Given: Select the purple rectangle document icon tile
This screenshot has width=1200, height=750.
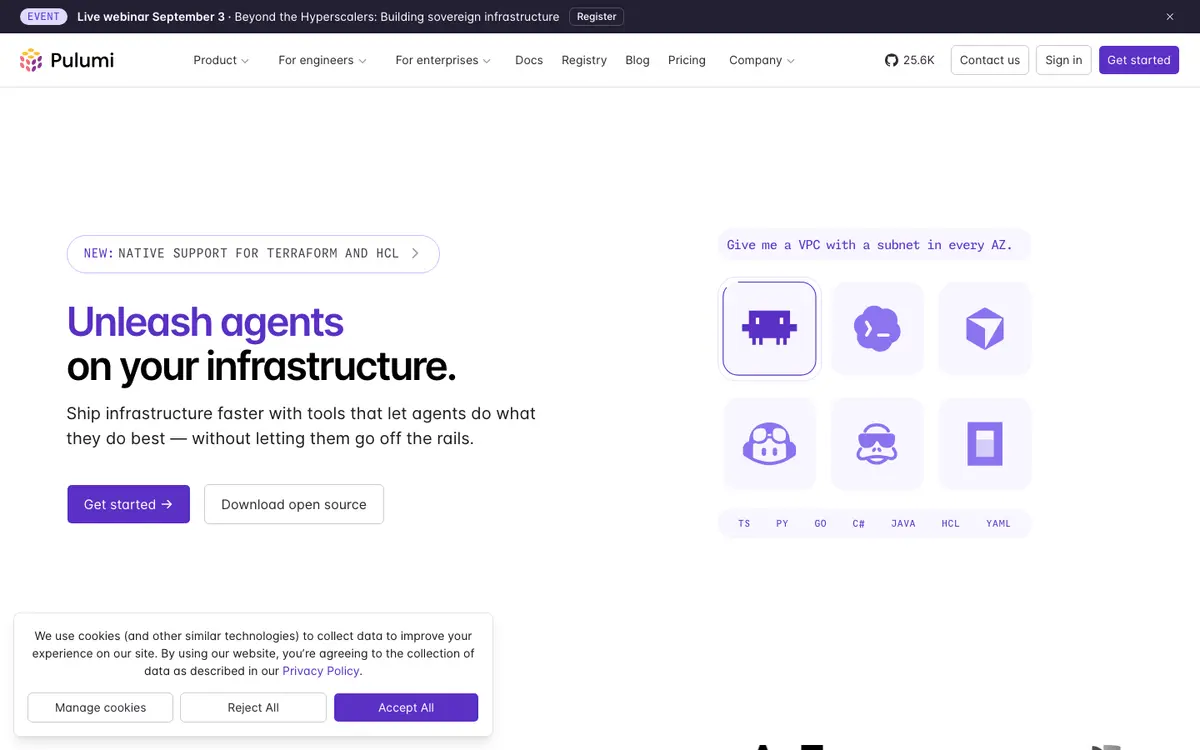Looking at the screenshot, I should [x=985, y=444].
